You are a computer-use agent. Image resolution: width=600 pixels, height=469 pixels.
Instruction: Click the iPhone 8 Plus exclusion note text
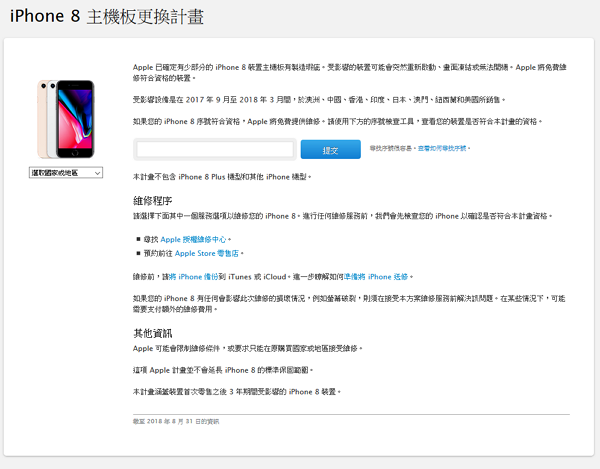(x=222, y=177)
